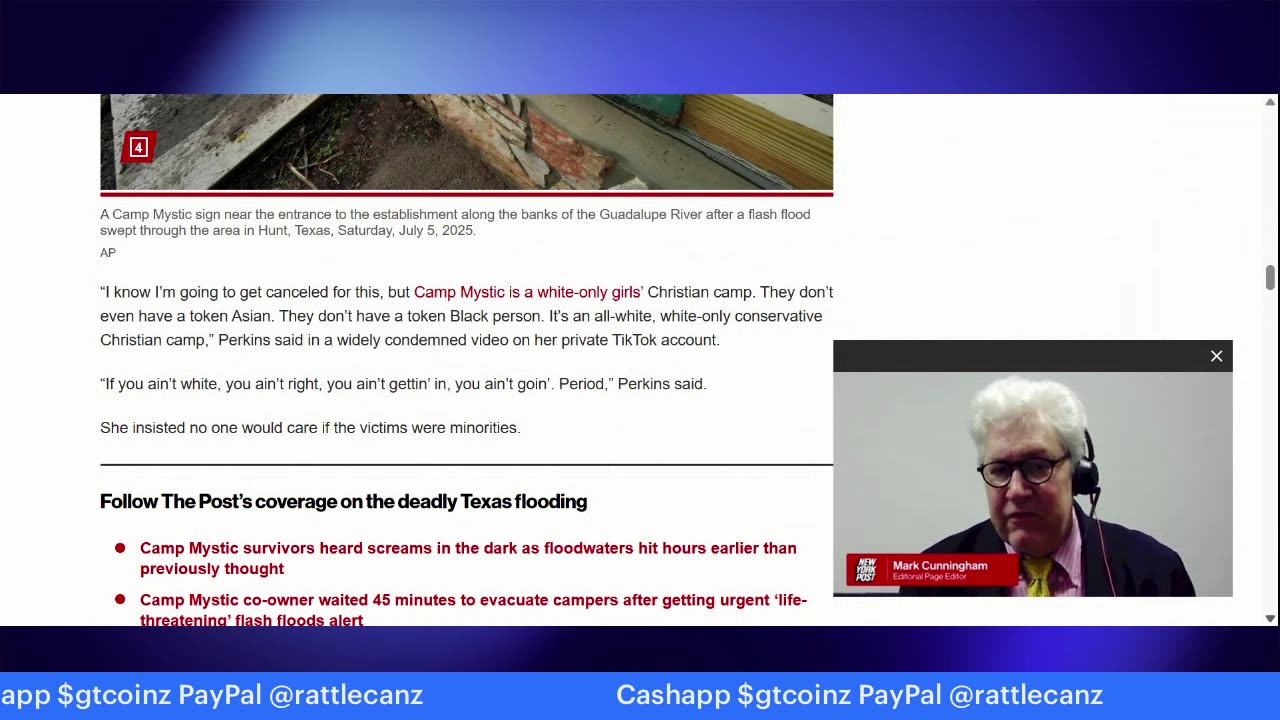Viewport: 1280px width, 720px height.
Task: Click the Mark Cunningham video feed
Action: (x=1032, y=484)
